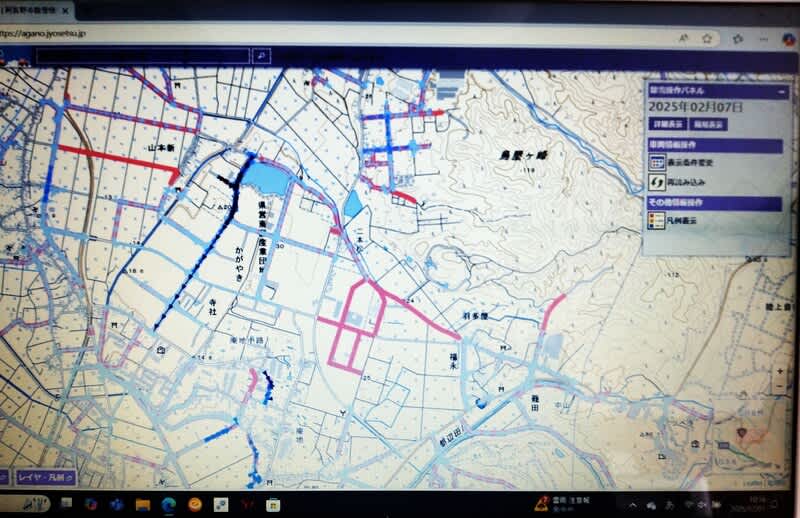Click the Read Aloud icon in address bar
This screenshot has height=518, width=800.
point(684,38)
